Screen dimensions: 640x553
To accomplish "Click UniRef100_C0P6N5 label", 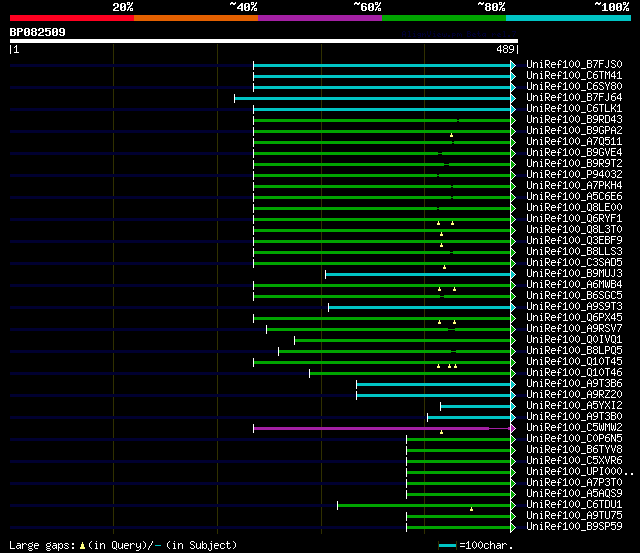I will point(574,439).
